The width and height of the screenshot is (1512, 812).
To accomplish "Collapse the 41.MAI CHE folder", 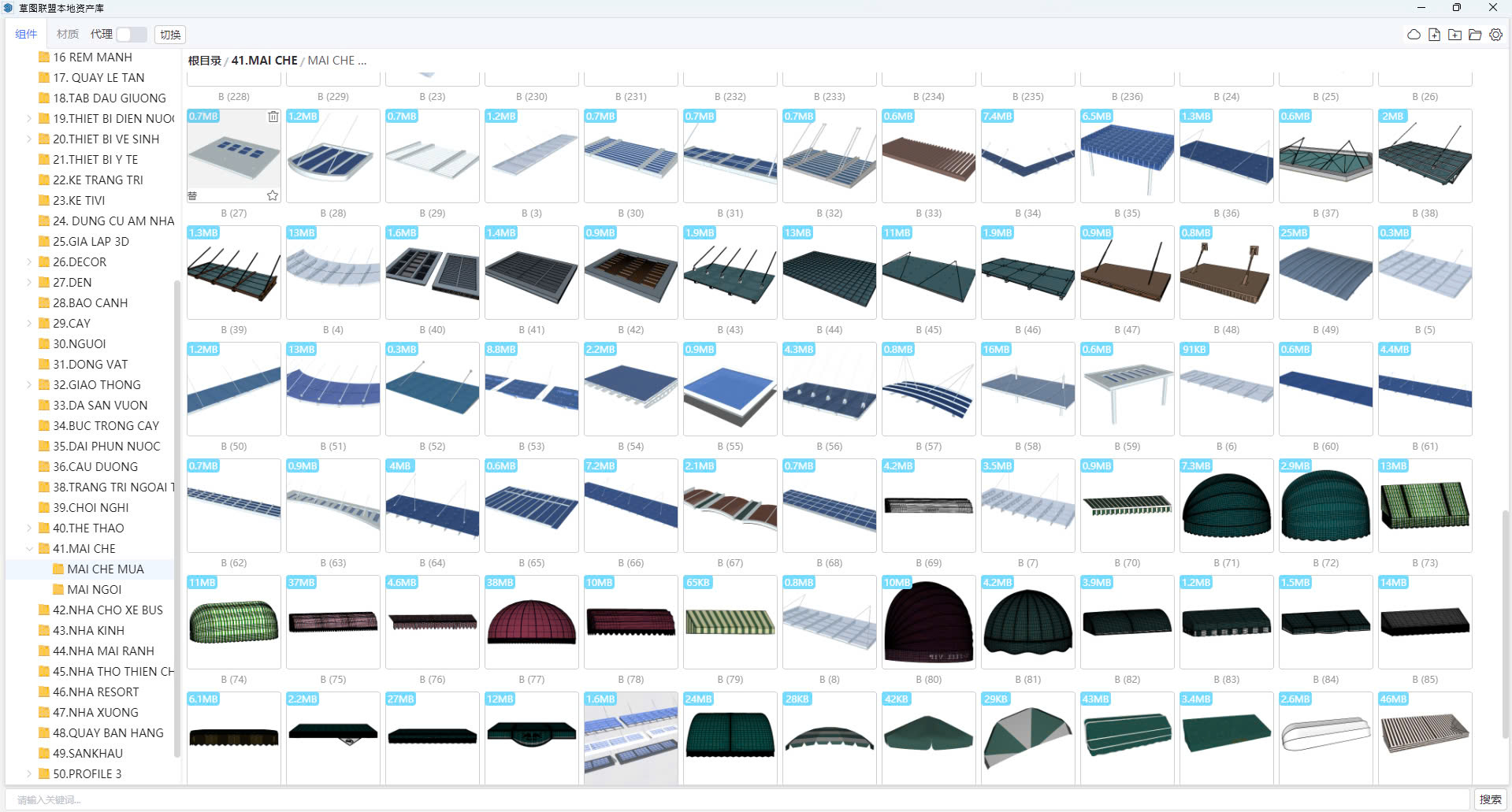I will [x=29, y=549].
